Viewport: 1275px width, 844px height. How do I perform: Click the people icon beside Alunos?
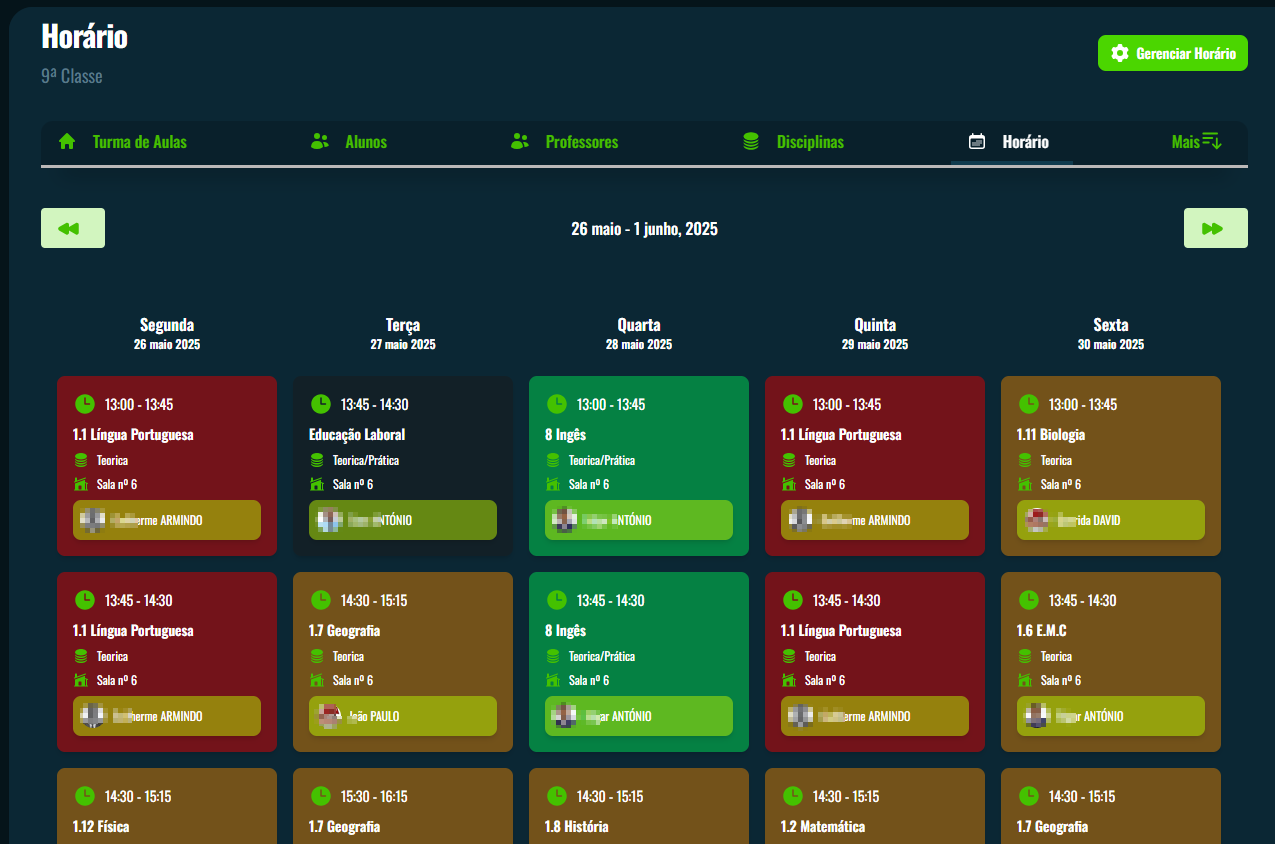pyautogui.click(x=320, y=142)
